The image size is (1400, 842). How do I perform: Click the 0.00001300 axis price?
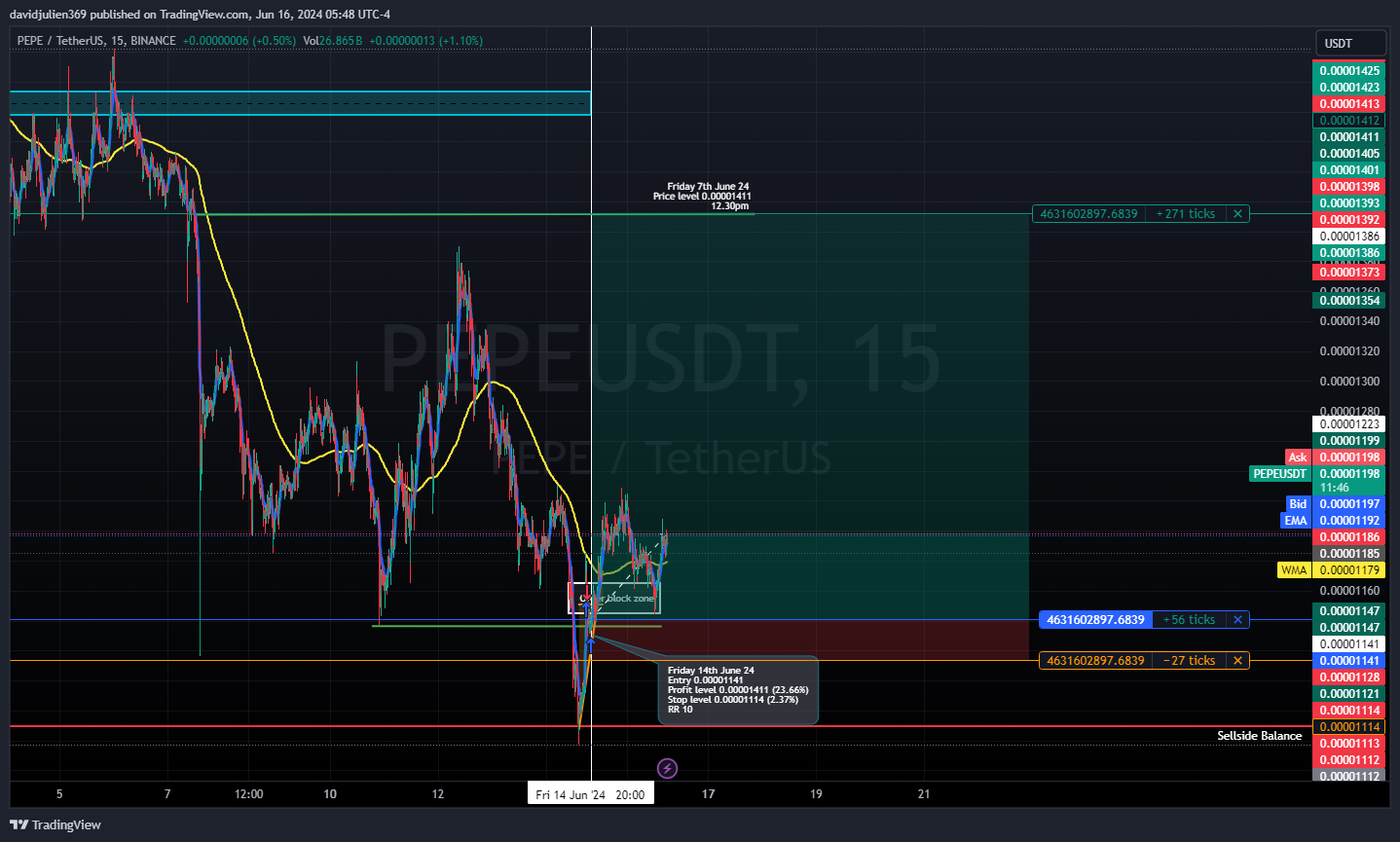[1349, 382]
